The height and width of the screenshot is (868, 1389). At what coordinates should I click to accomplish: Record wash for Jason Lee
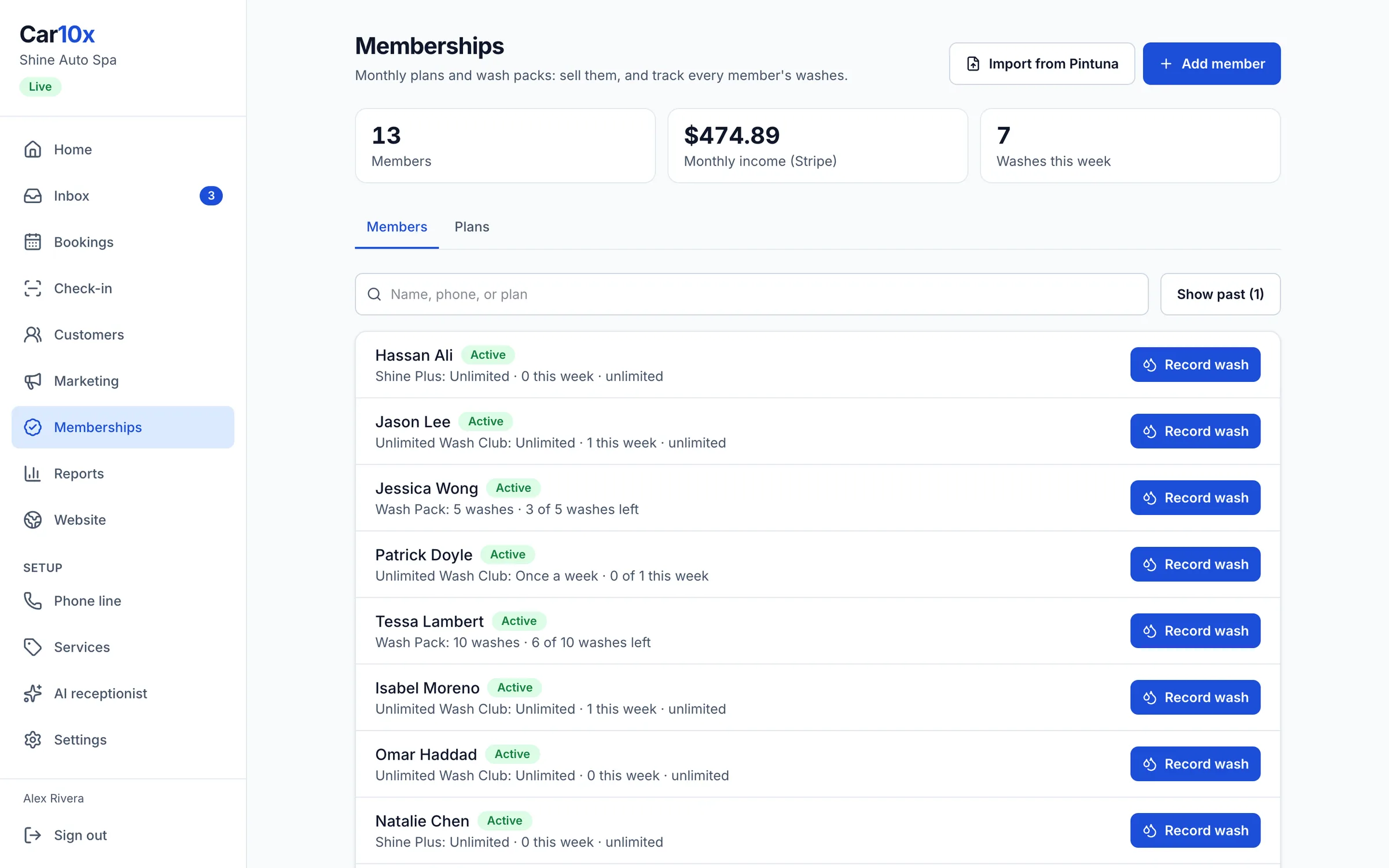(x=1195, y=431)
